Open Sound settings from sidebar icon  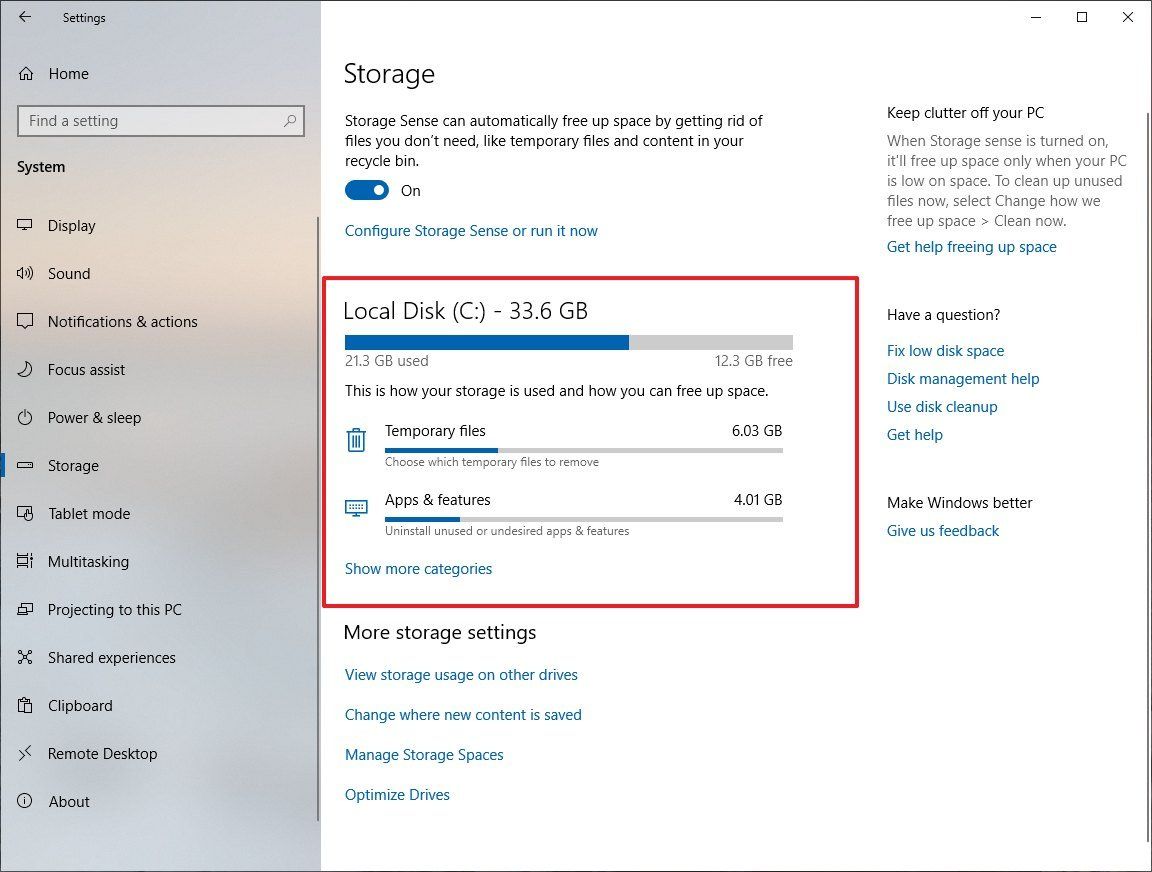point(23,273)
